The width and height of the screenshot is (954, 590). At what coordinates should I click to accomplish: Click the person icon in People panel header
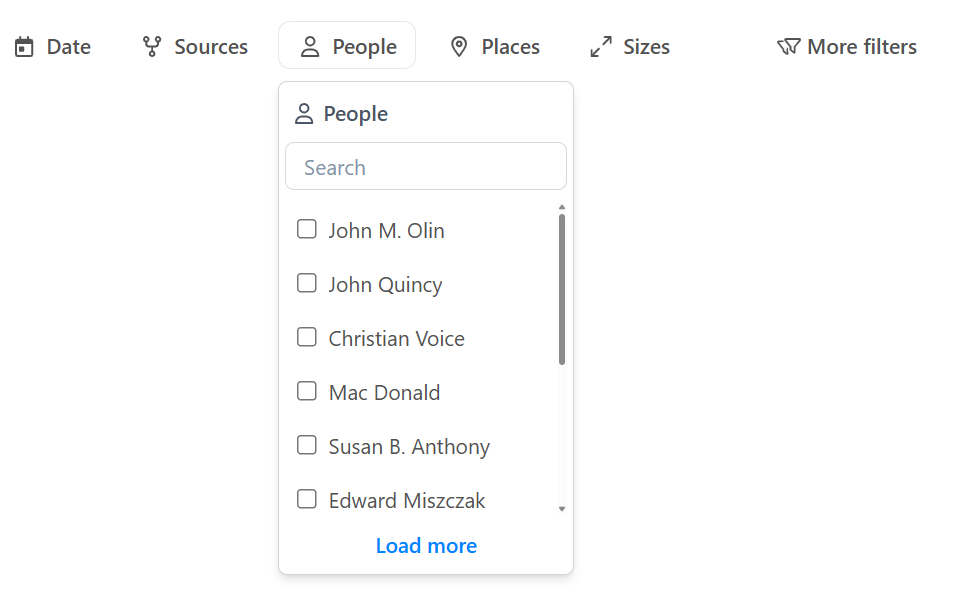pyautogui.click(x=304, y=114)
